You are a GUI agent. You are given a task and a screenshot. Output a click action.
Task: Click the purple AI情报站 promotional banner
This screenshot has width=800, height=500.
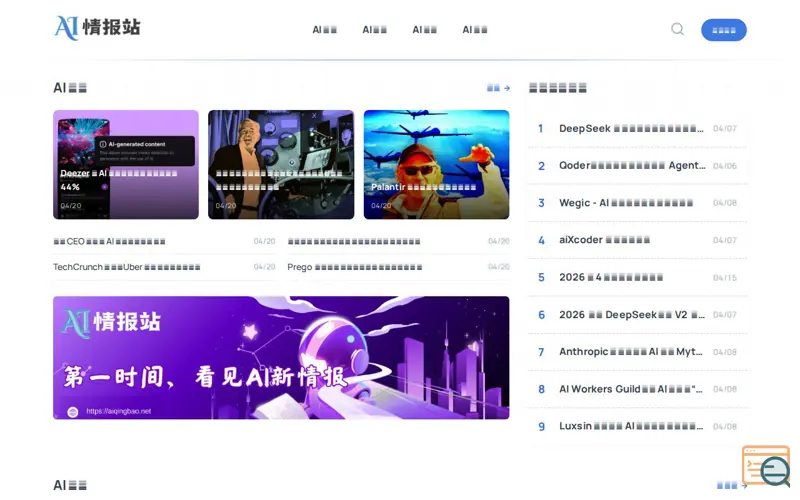(x=281, y=358)
